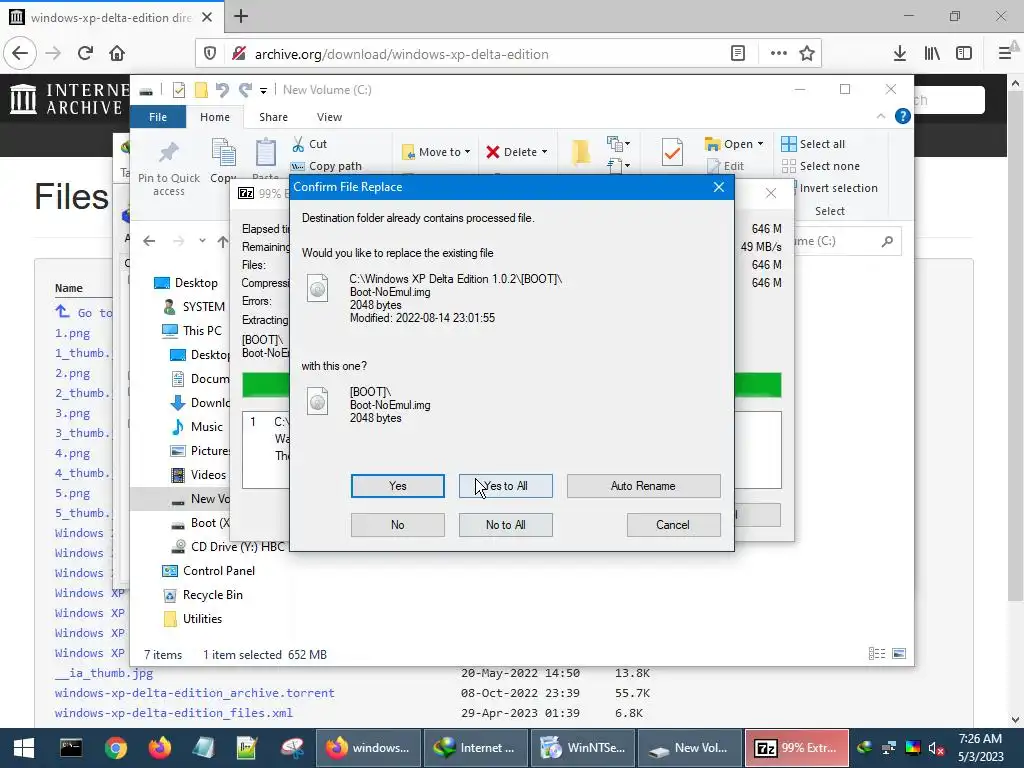Open the Delete dropdown in ribbon
Image resolution: width=1024 pixels, height=768 pixels.
click(517, 152)
